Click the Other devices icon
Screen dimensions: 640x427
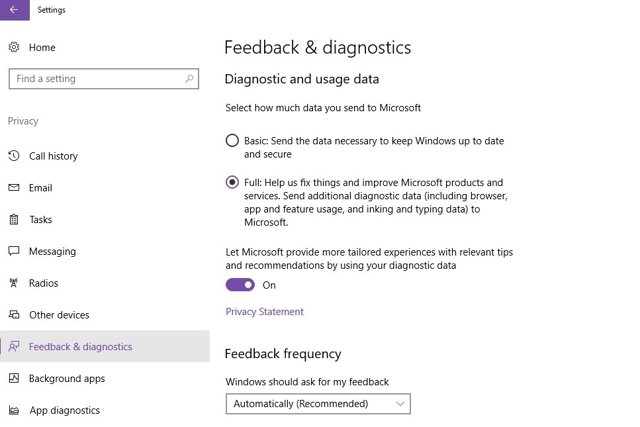click(14, 314)
